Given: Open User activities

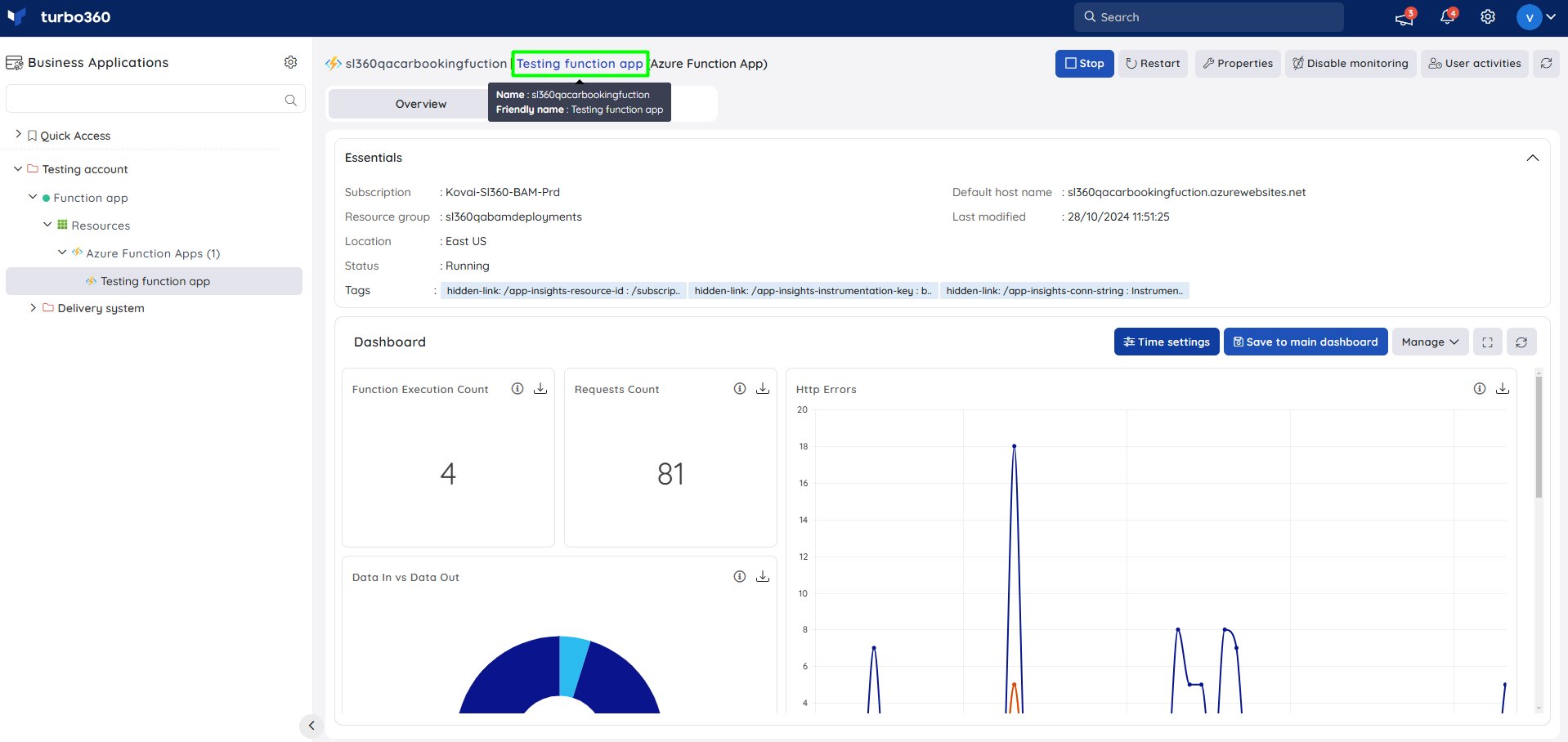Looking at the screenshot, I should coord(1475,64).
